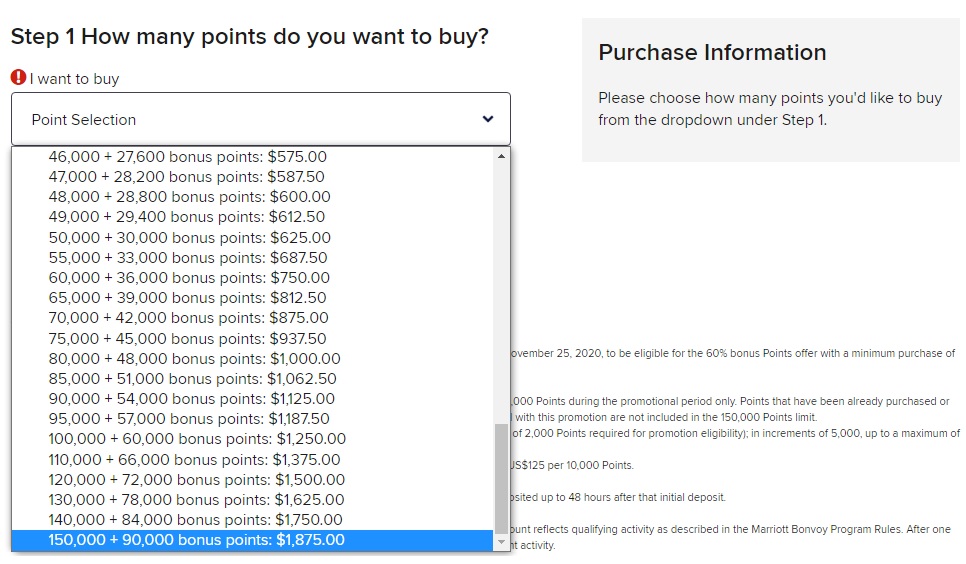Click the red error exclamation icon

[x=18, y=77]
